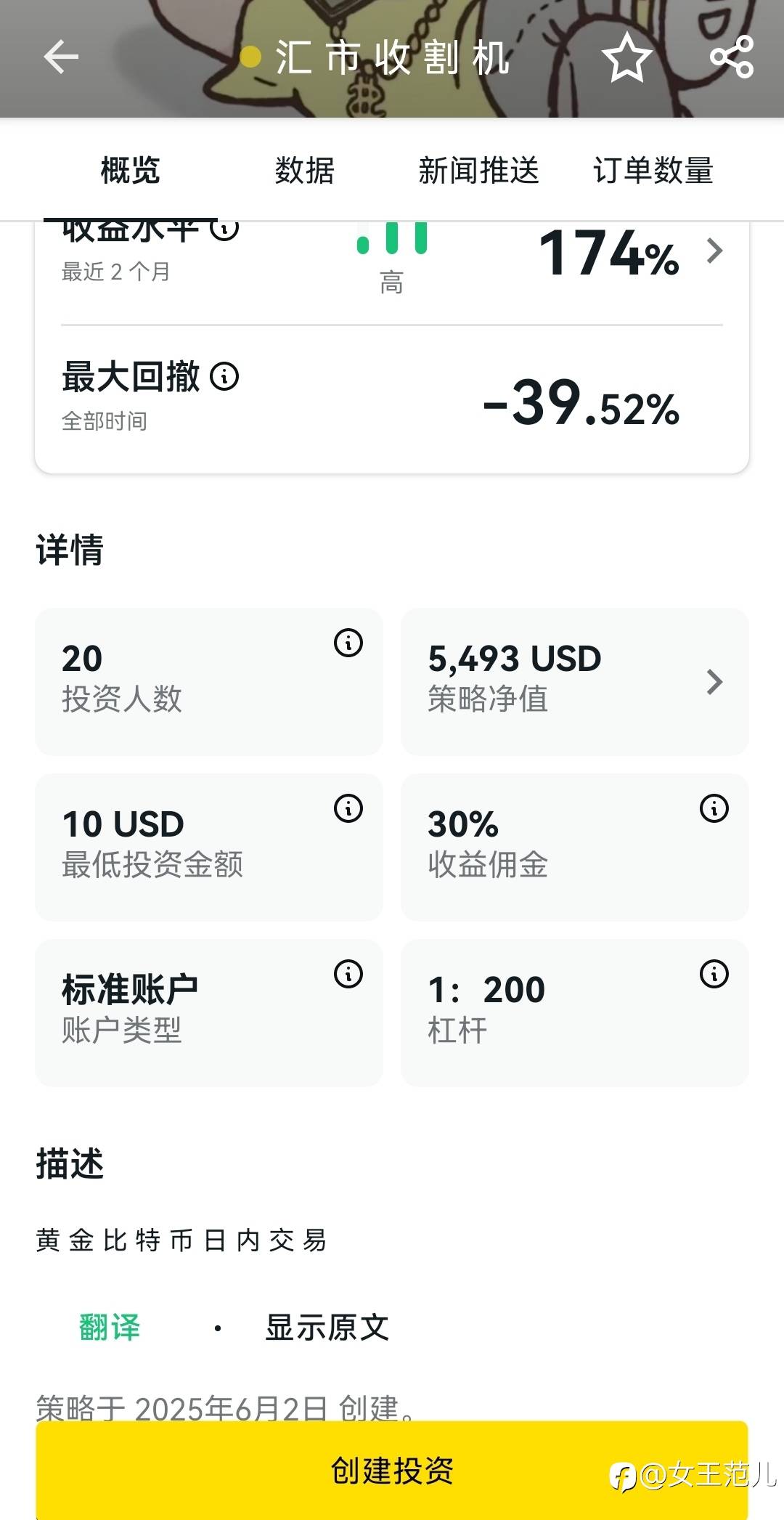Tap the yellow status dot beside title

(x=250, y=57)
